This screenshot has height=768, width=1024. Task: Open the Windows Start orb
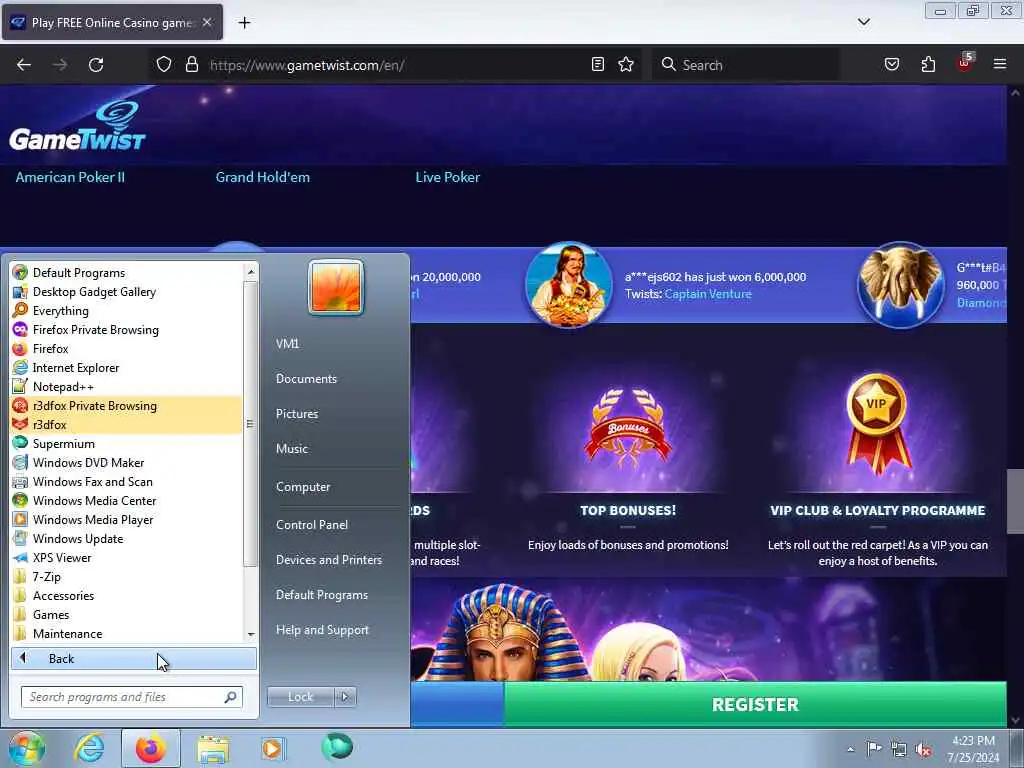[x=25, y=749]
